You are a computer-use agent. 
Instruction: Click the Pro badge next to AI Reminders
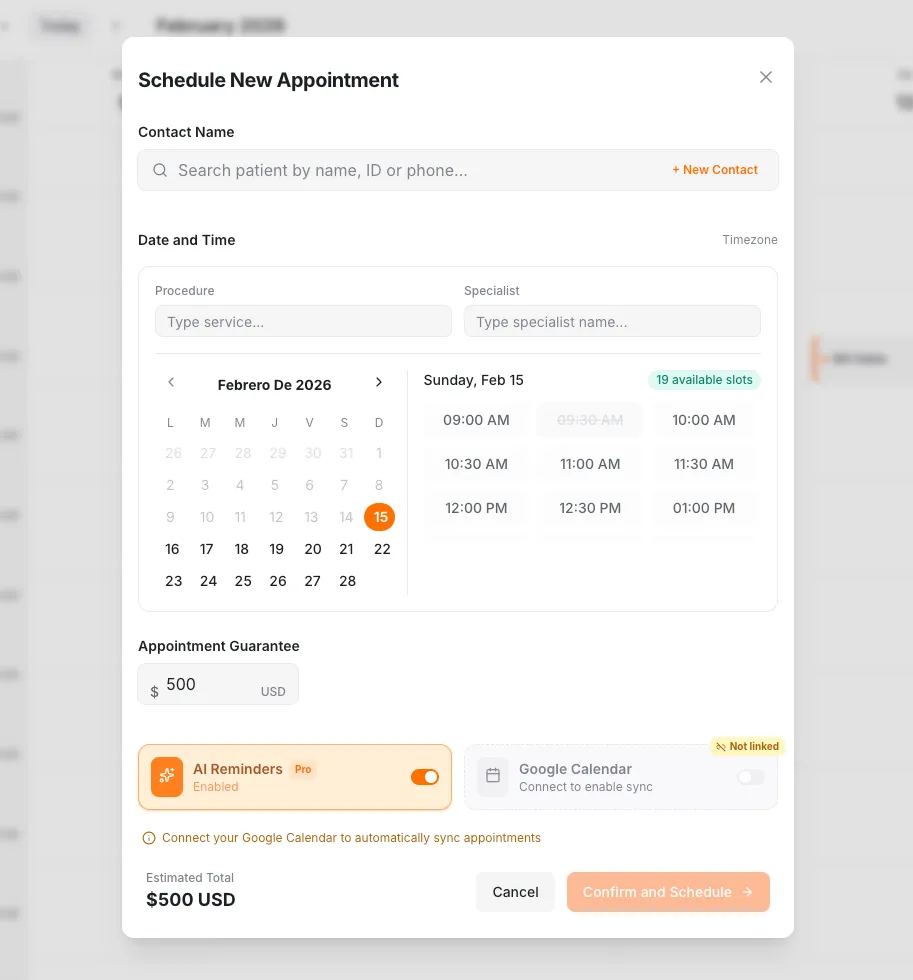(x=302, y=769)
